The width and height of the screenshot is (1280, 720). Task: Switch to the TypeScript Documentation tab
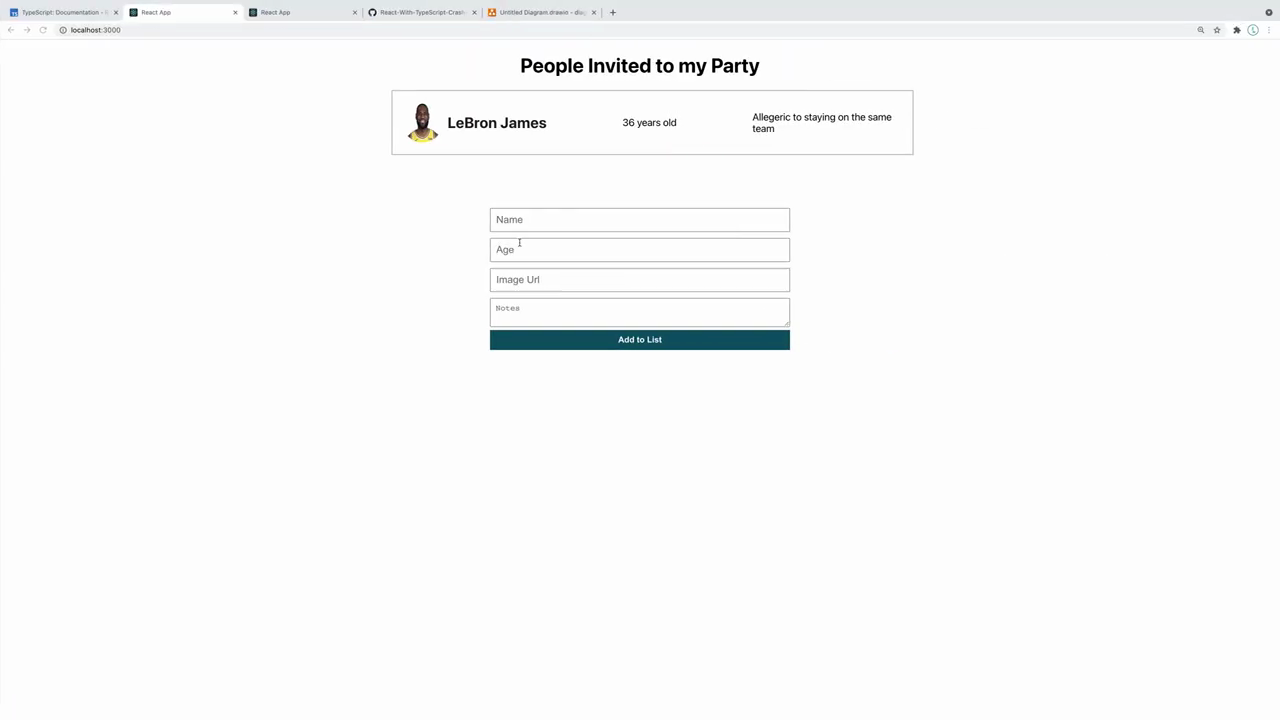62,12
